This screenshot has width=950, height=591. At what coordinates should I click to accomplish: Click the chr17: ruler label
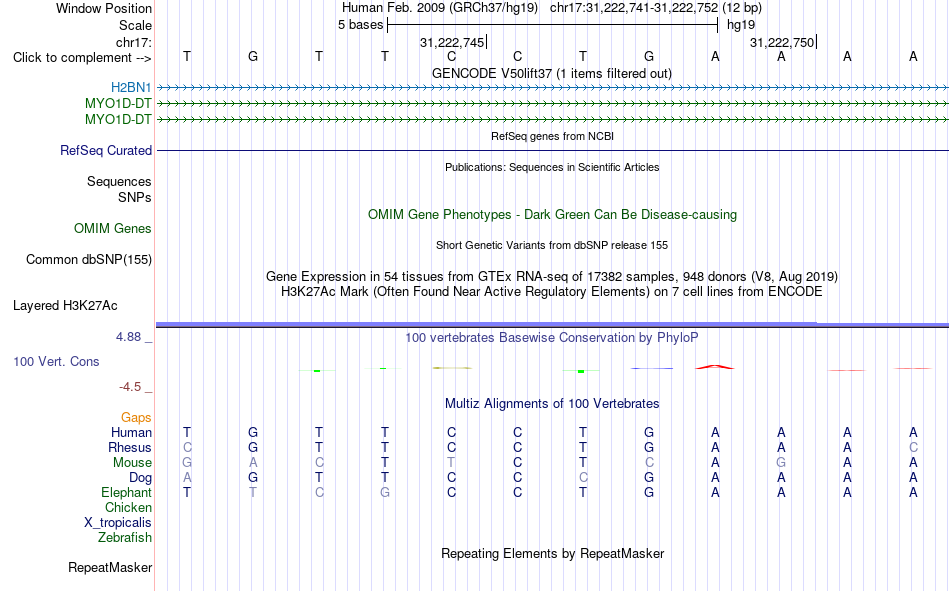[x=134, y=42]
